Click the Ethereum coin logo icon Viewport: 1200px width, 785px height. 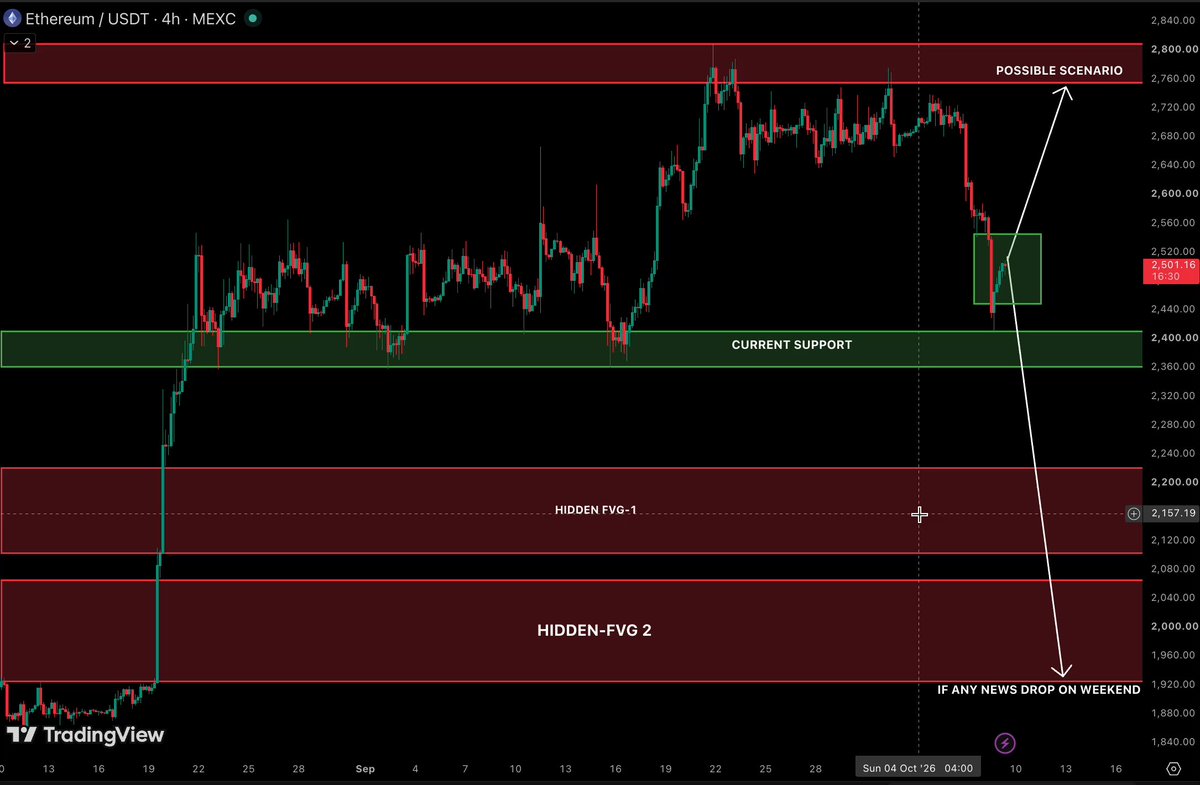point(13,18)
